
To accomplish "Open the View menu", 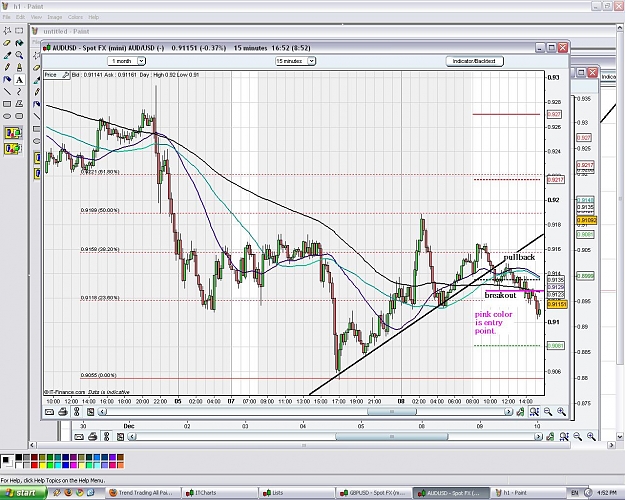I will pos(36,17).
